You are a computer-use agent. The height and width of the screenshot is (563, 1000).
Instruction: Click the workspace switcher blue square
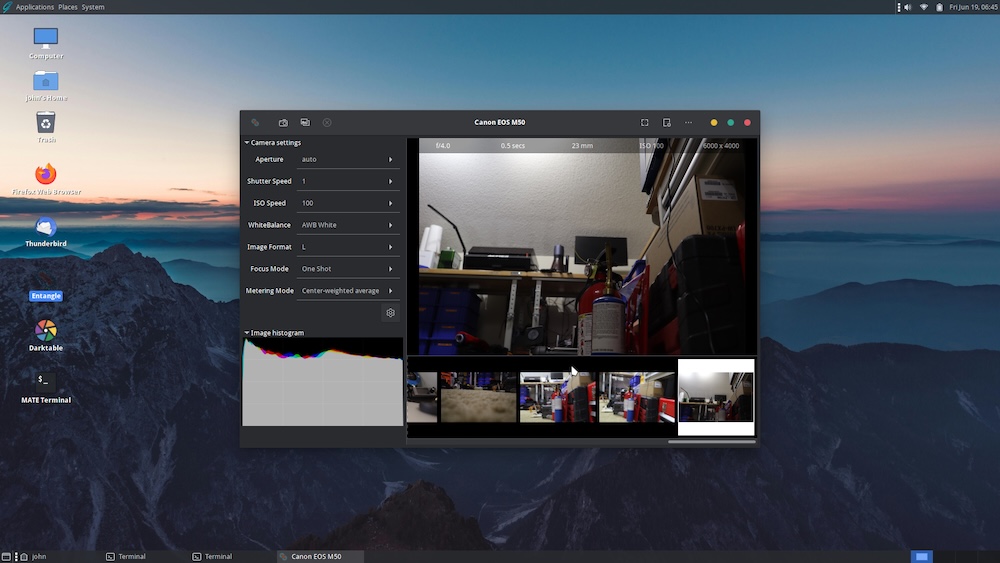click(x=922, y=557)
